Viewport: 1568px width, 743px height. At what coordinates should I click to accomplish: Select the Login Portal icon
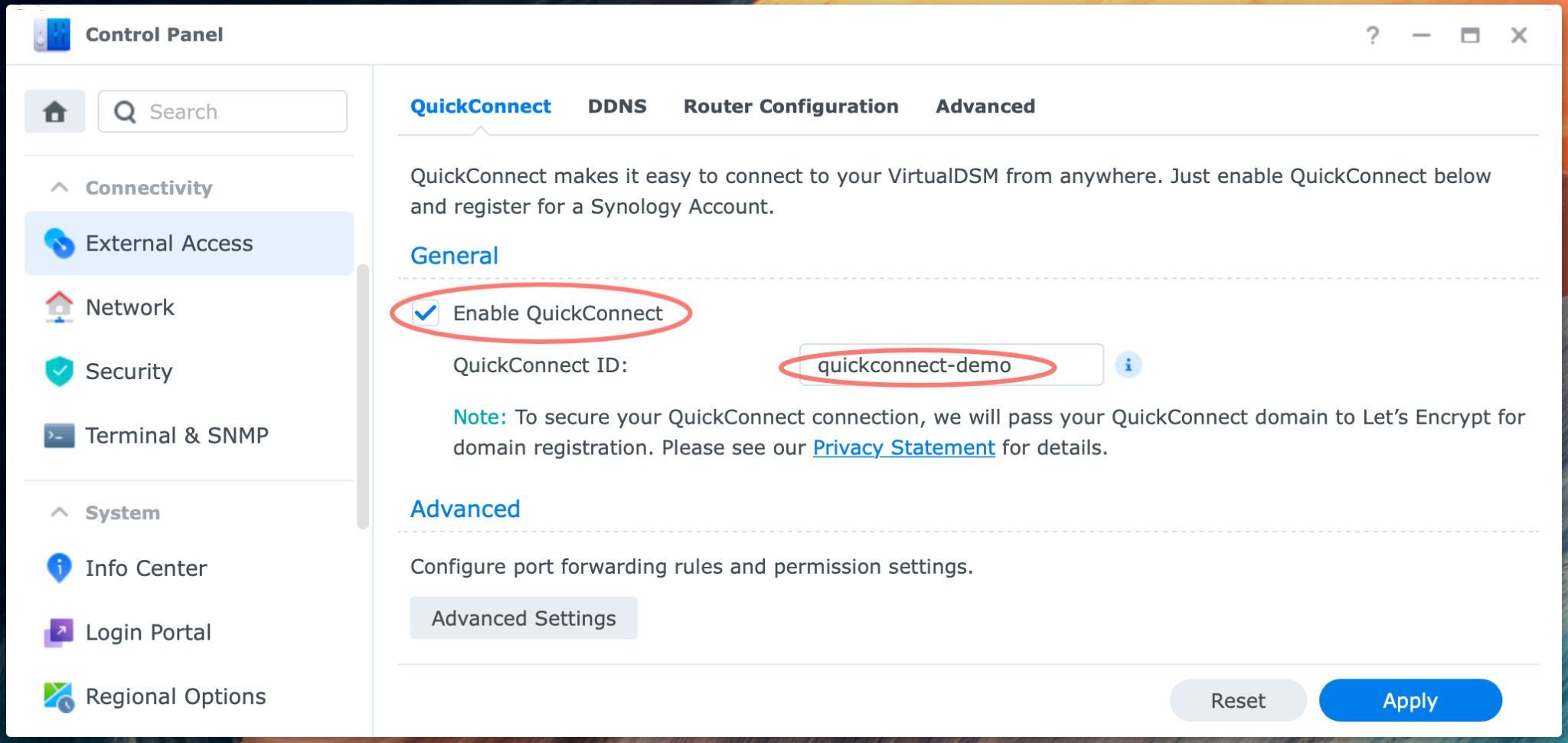pos(57,632)
